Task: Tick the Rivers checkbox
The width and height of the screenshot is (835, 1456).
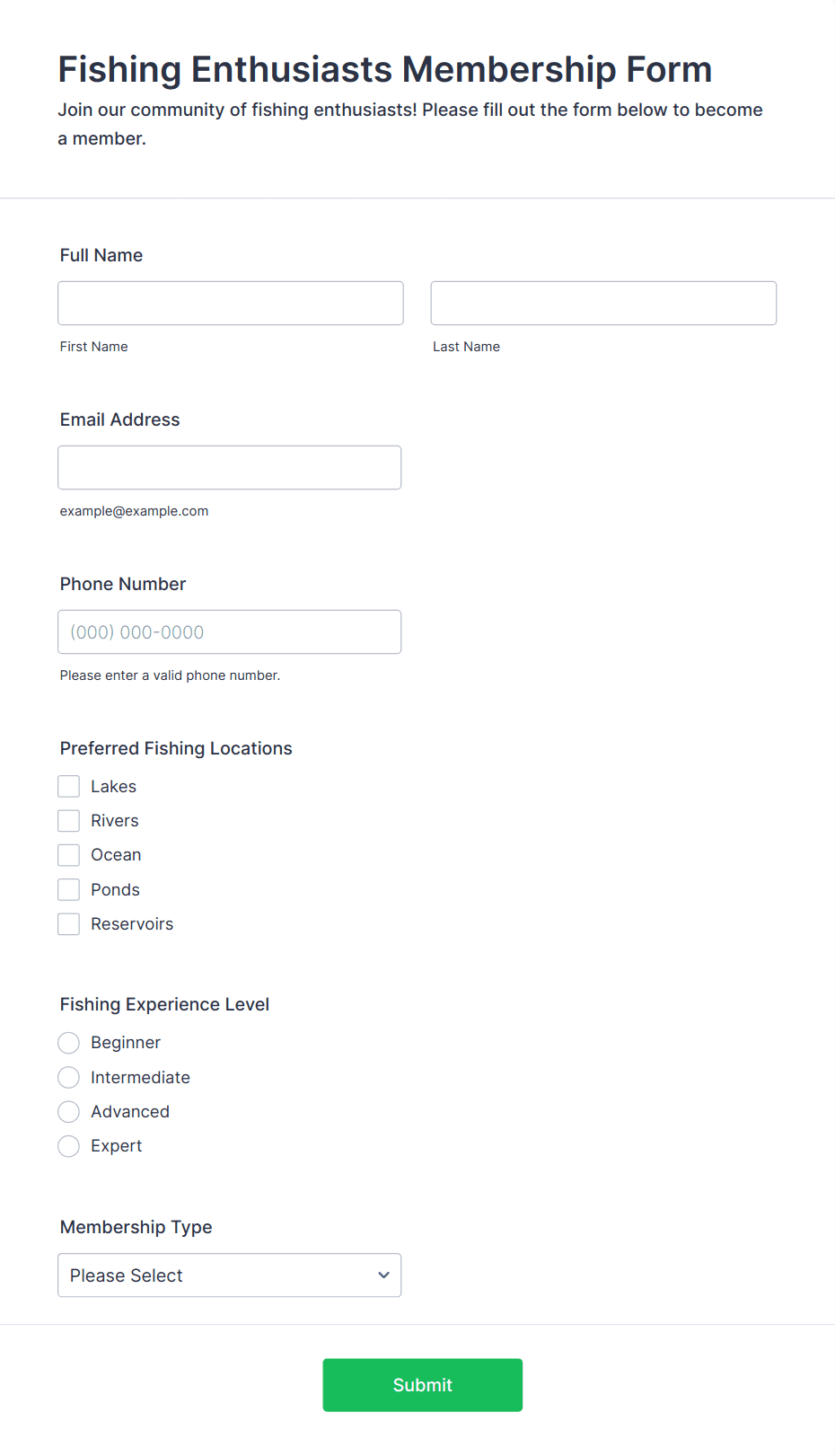Action: pos(69,820)
